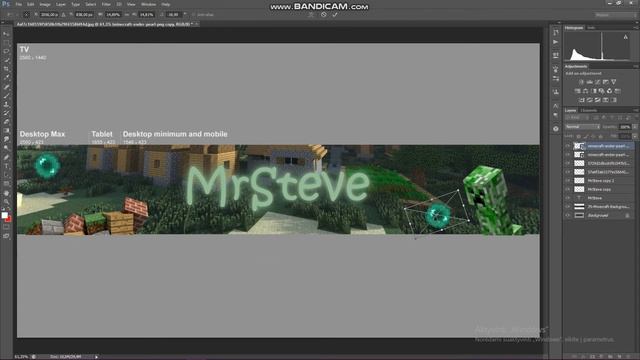Select the Crop tool

tap(6, 69)
